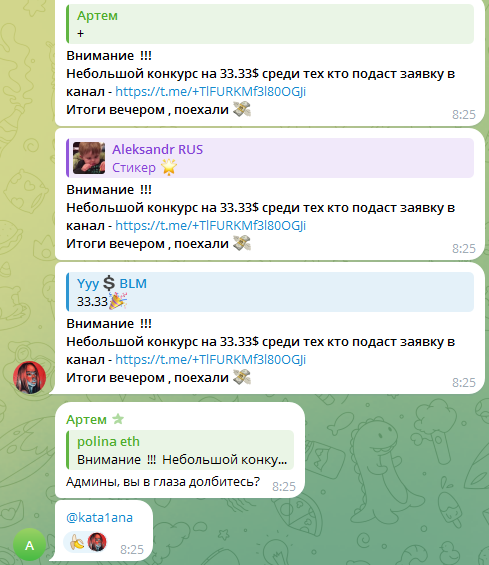This screenshot has height=565, width=489.
Task: Click the party popper emoji after 33.33
Action: [x=118, y=301]
